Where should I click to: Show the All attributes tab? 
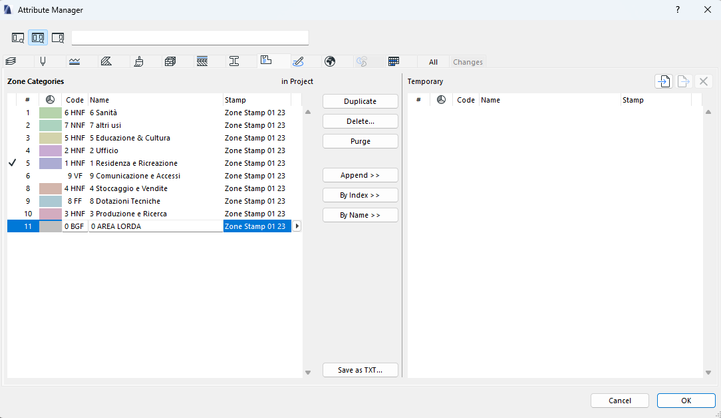pos(433,62)
